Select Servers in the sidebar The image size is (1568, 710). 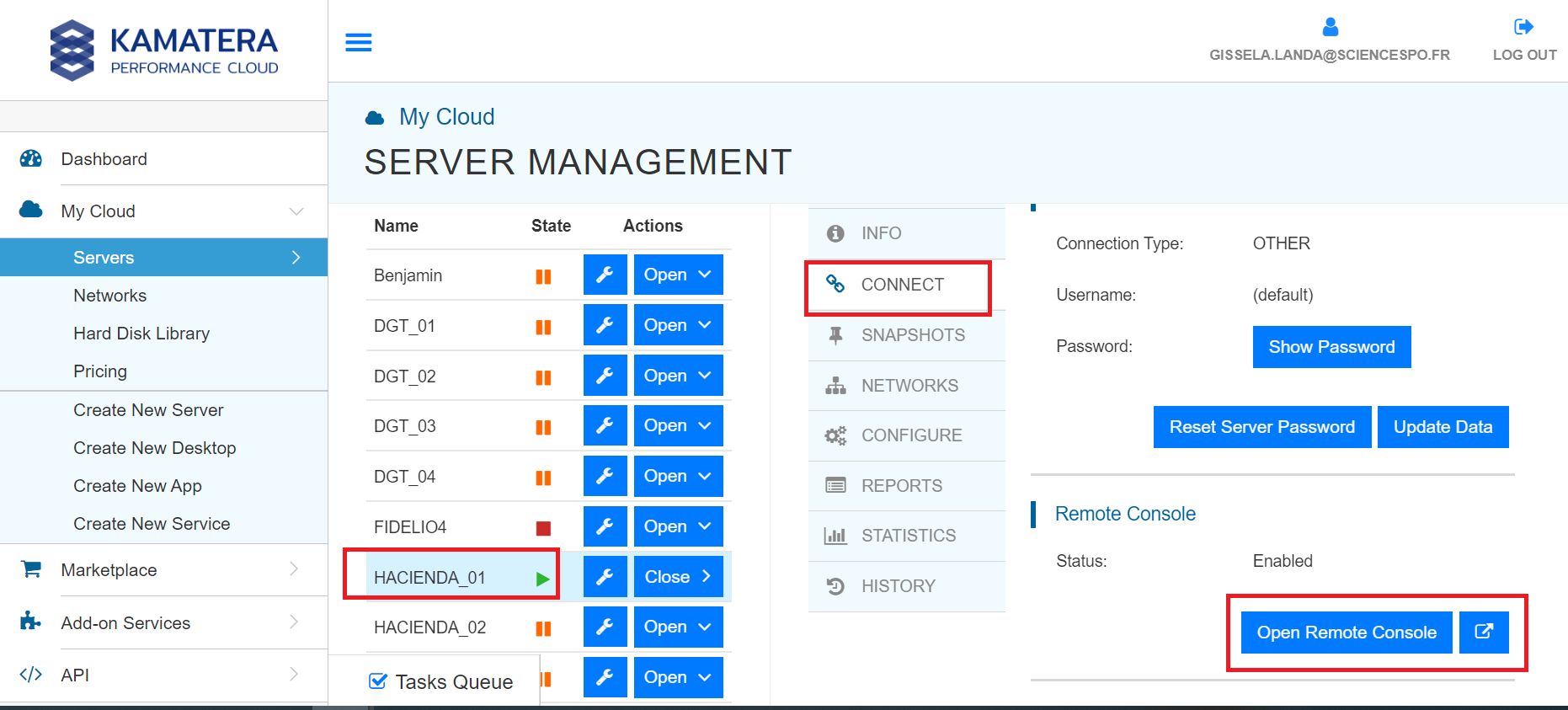point(163,257)
